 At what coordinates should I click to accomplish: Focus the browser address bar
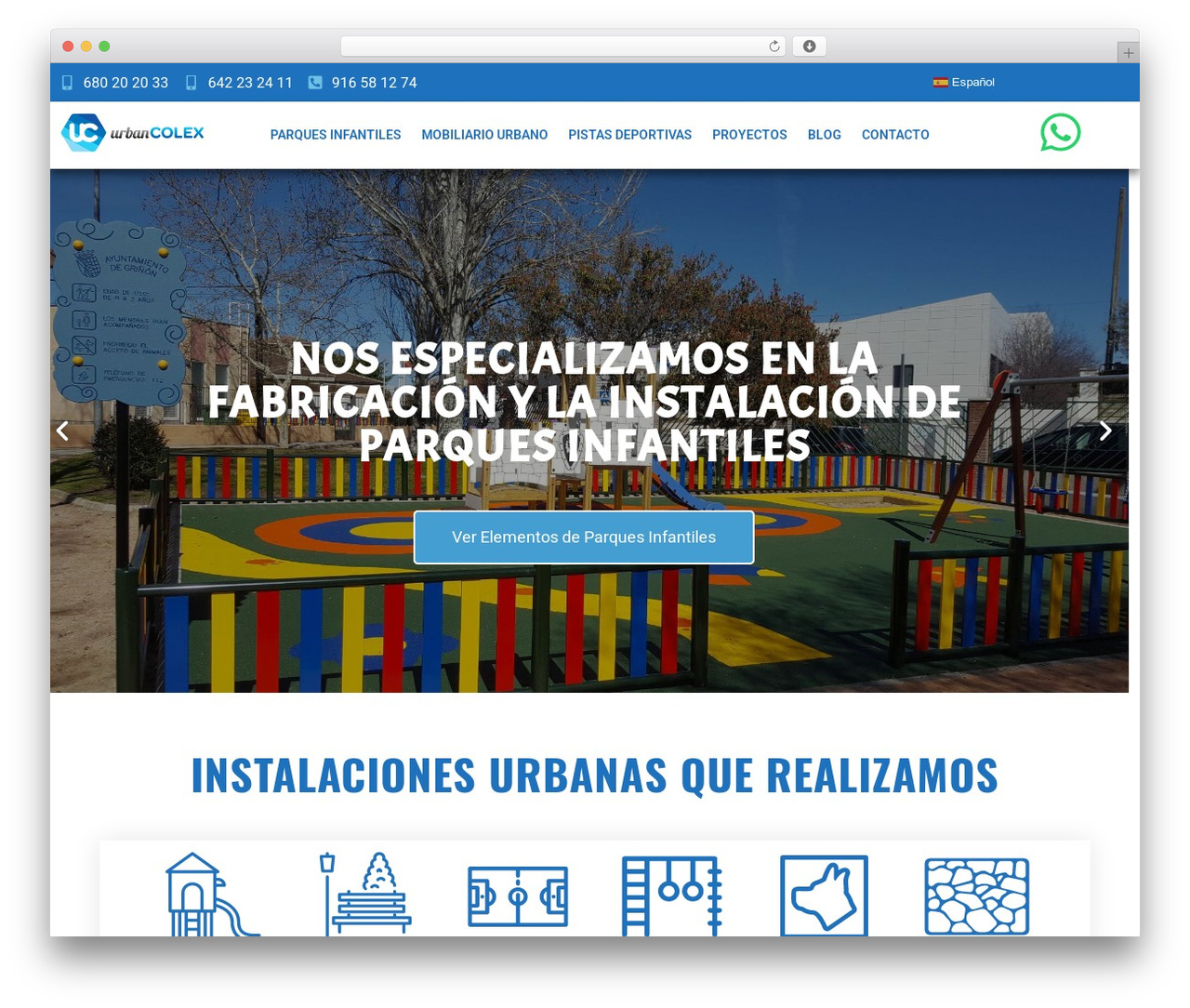pyautogui.click(x=562, y=46)
